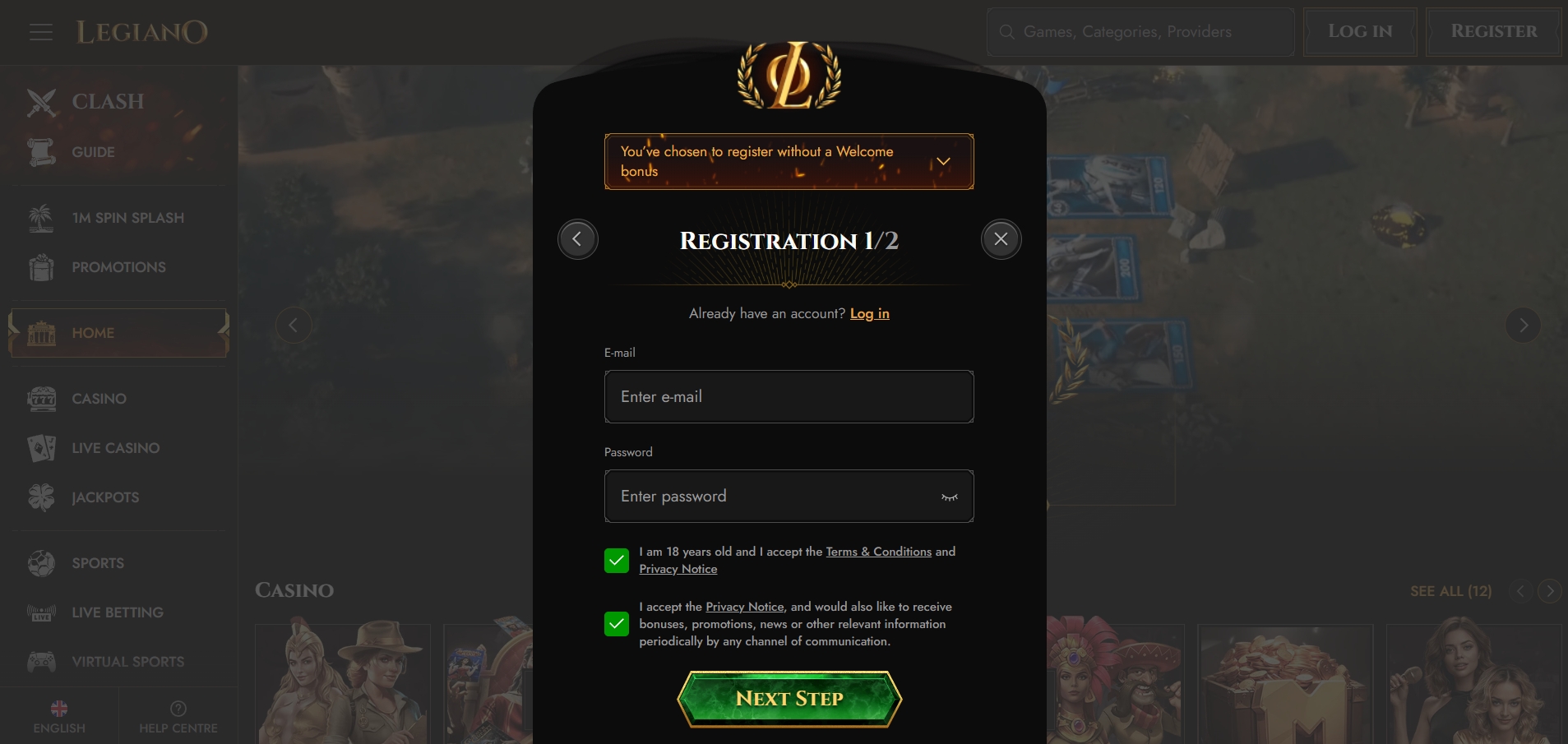Open the Guide scroll icon
Viewport: 1568px width, 744px height.
[41, 152]
